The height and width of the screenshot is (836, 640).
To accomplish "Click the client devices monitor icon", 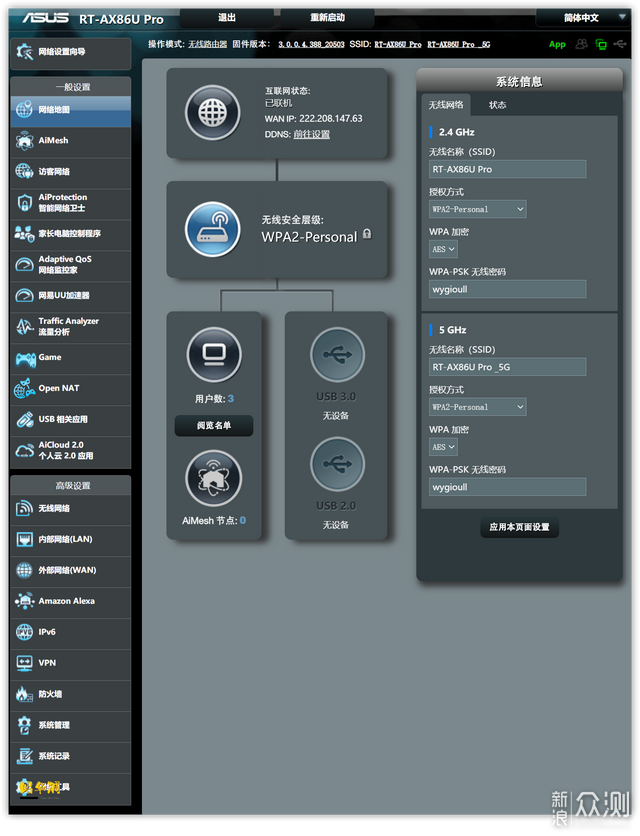I will [214, 355].
